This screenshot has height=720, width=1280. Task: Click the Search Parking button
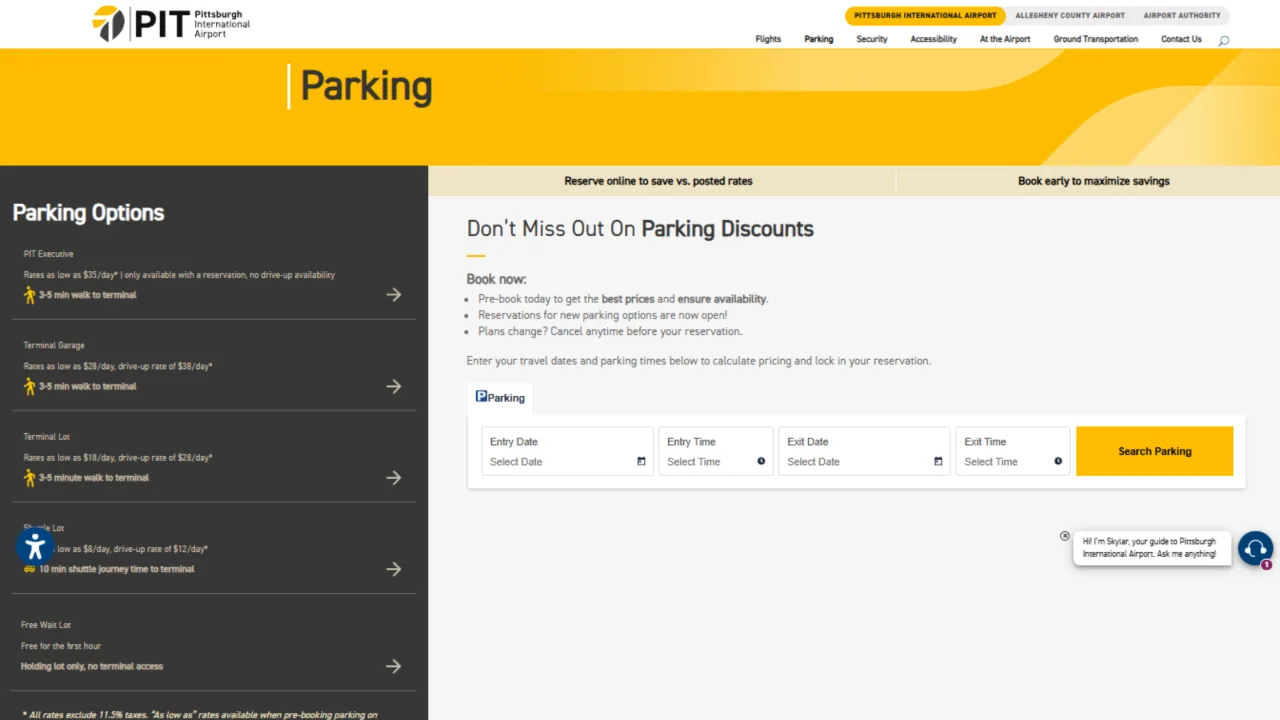coord(1154,451)
